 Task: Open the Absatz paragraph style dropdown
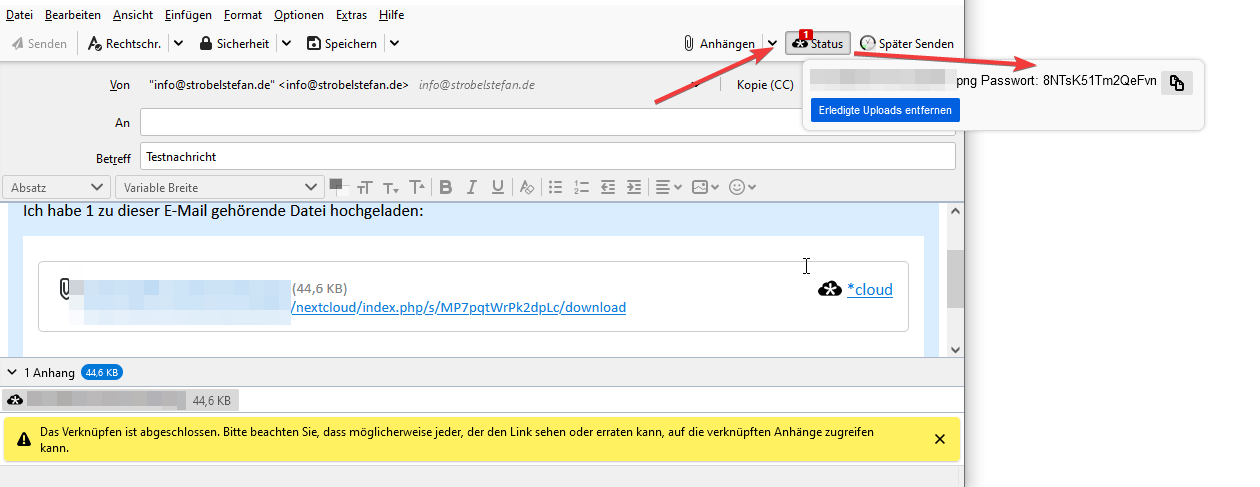[x=57, y=187]
